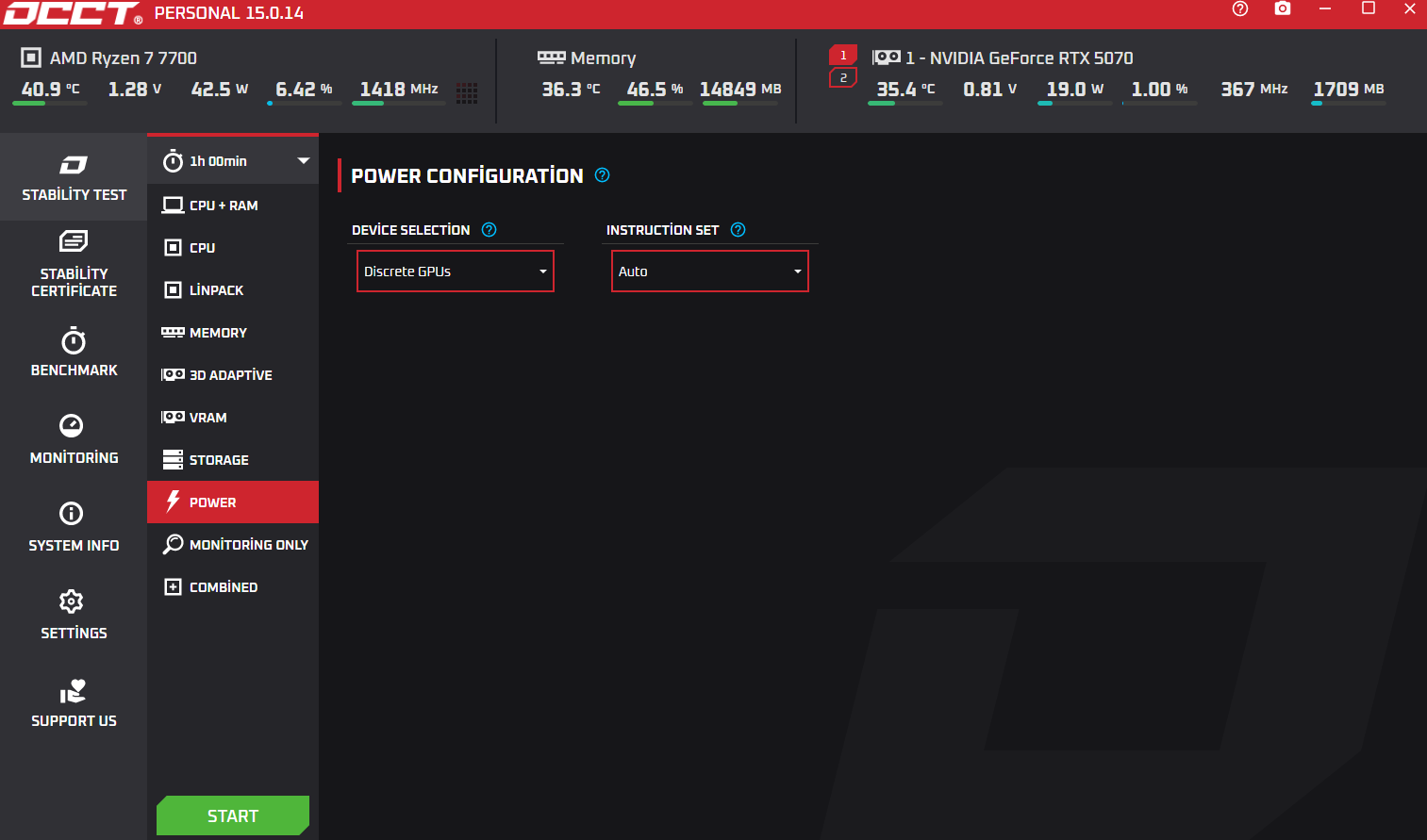Viewport: 1427px width, 840px height.
Task: Minimize the OCCT window
Action: [1325, 8]
